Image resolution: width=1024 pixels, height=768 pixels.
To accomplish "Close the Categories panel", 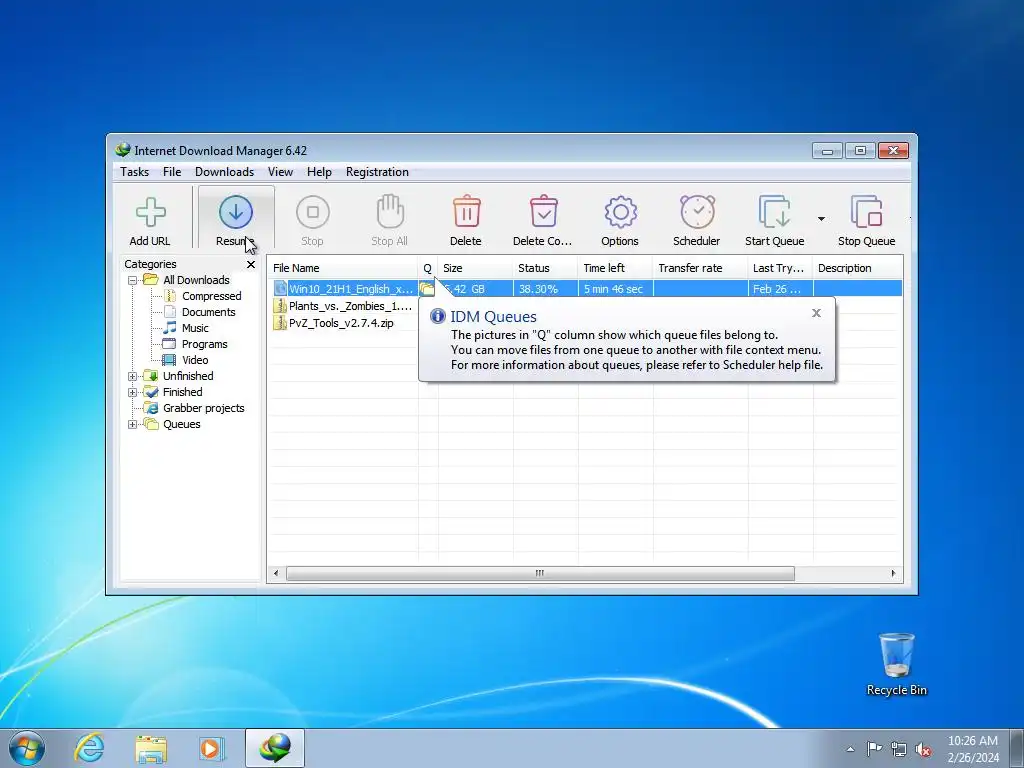I will tap(251, 264).
